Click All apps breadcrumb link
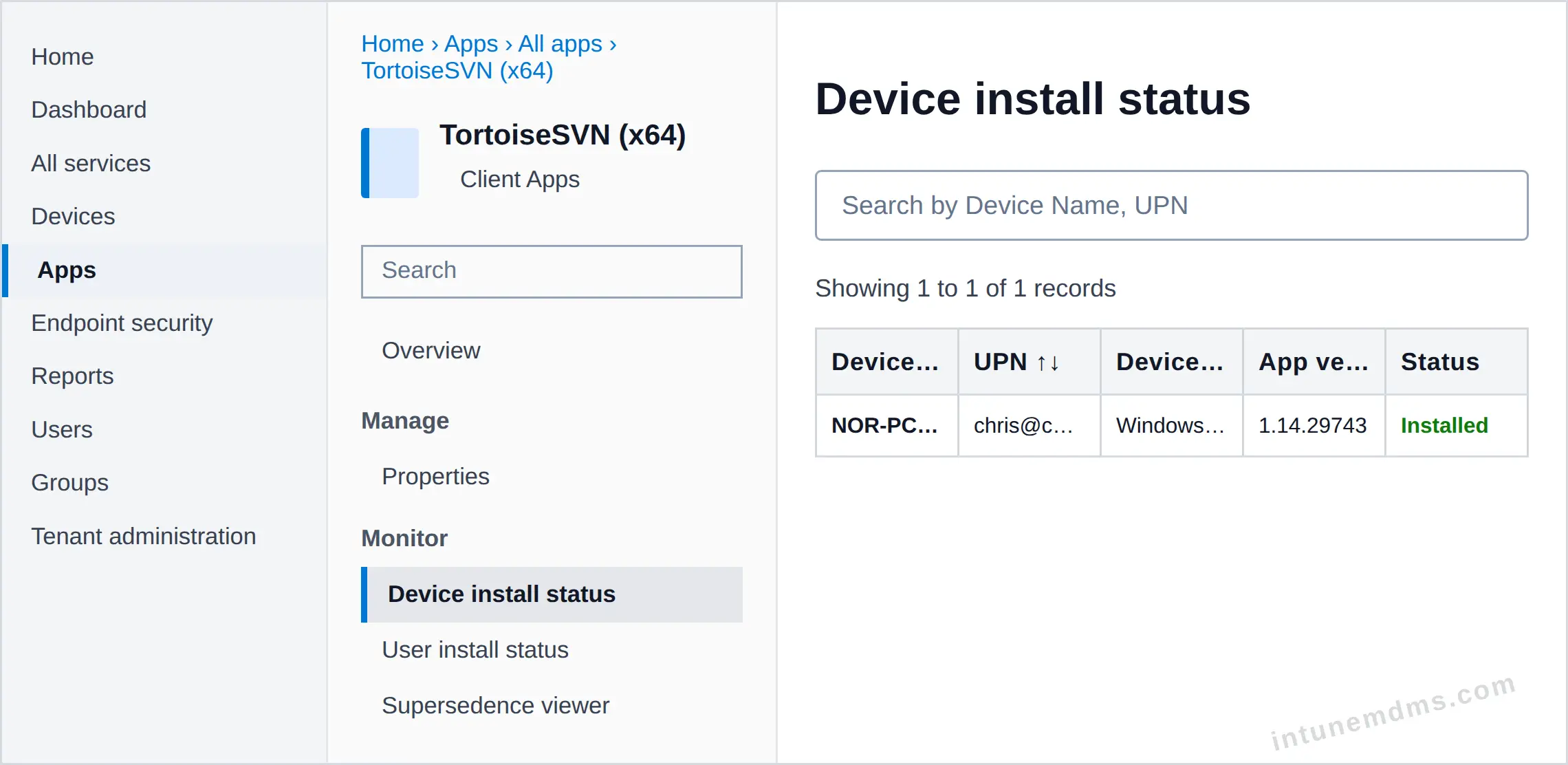Screen dimensions: 1568x765 pyautogui.click(x=560, y=43)
